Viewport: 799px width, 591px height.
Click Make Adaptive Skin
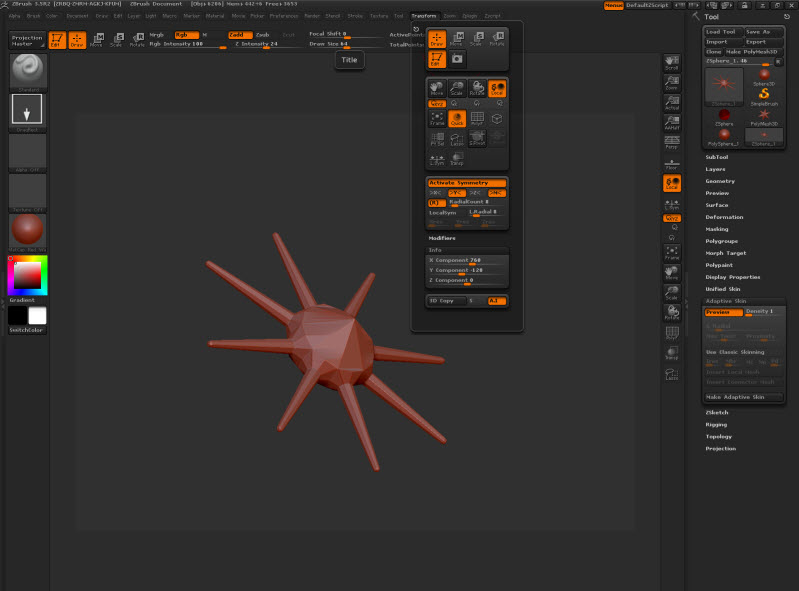click(743, 397)
